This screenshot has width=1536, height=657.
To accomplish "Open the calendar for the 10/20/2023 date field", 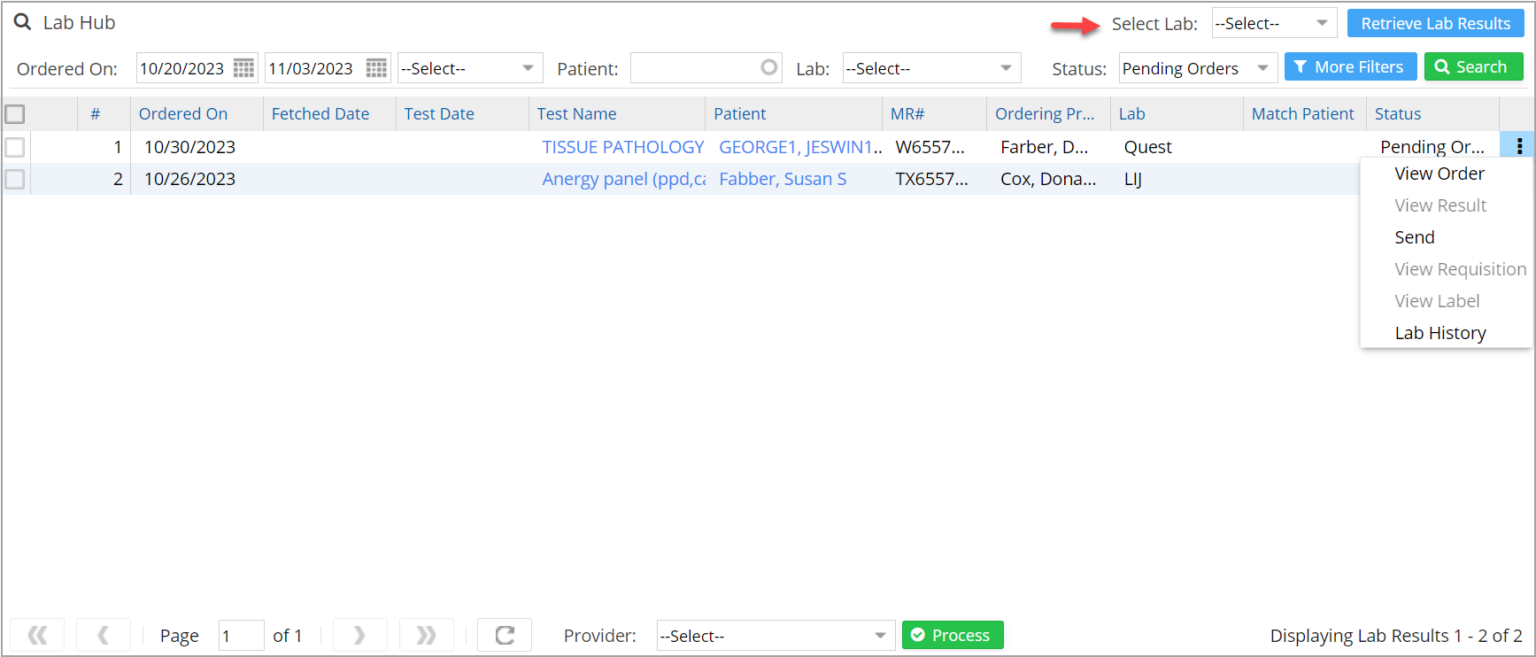I will pos(243,67).
